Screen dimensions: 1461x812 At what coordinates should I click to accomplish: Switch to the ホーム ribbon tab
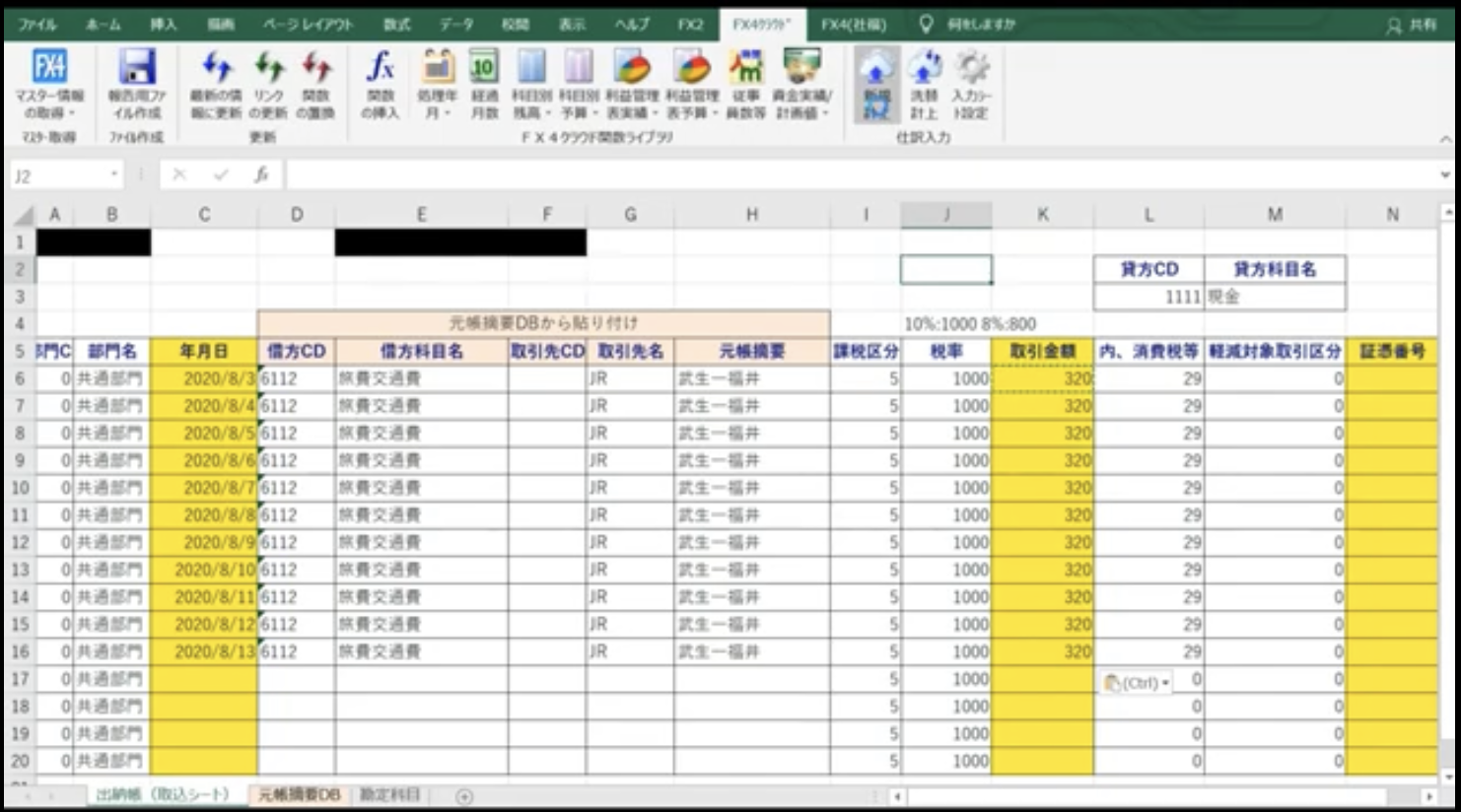click(x=104, y=25)
